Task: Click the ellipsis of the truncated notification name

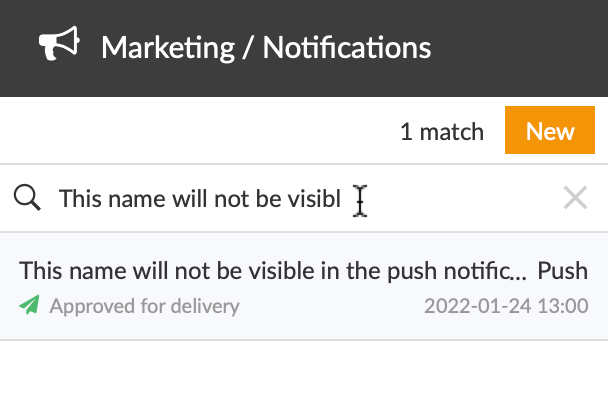Action: tap(519, 272)
